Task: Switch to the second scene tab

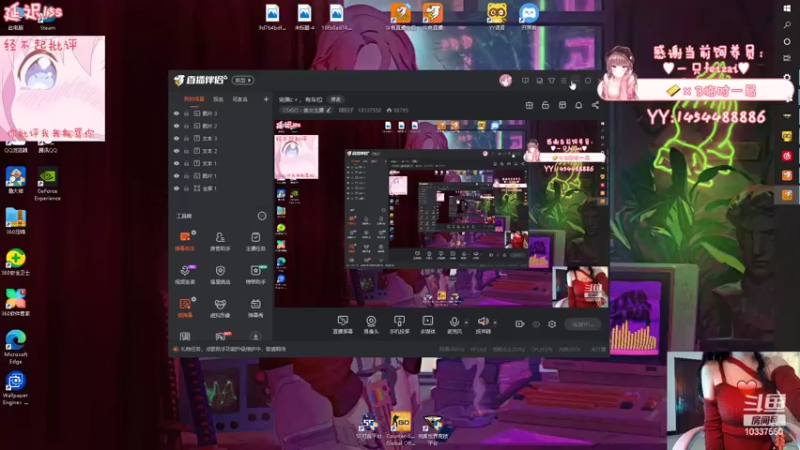Action: coord(218,99)
